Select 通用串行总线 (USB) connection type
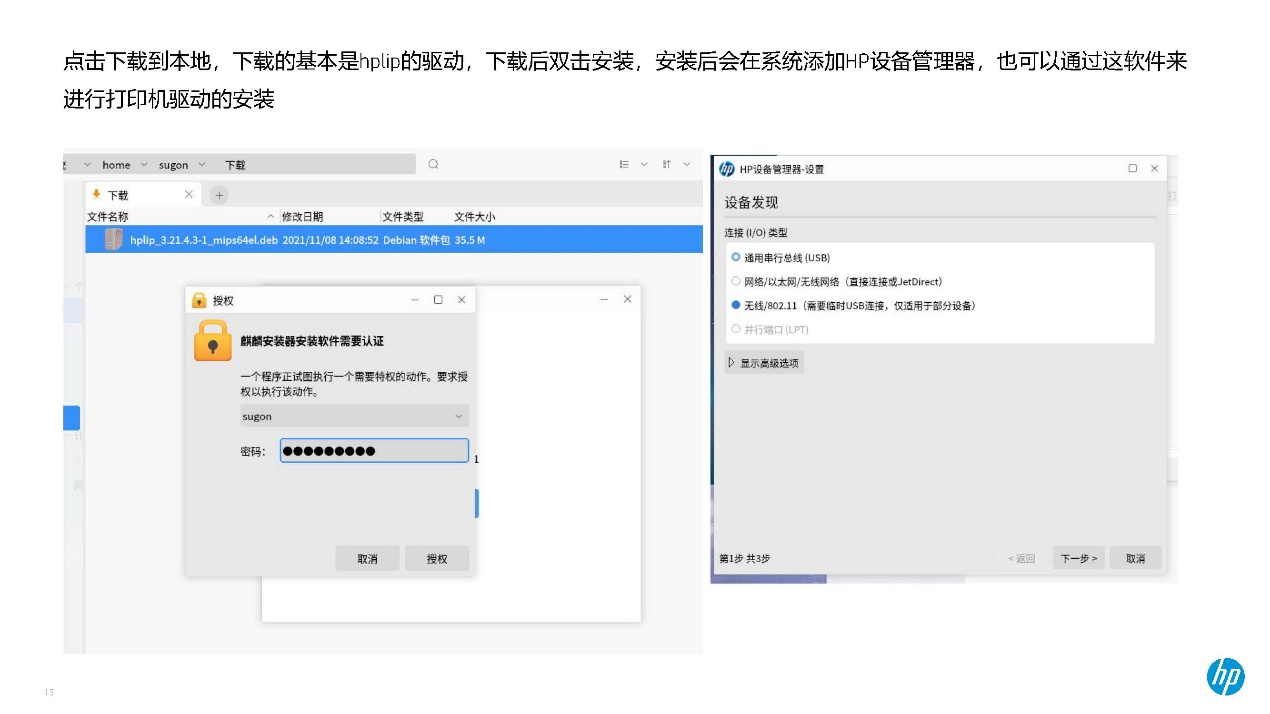The image size is (1270, 714). coord(736,257)
